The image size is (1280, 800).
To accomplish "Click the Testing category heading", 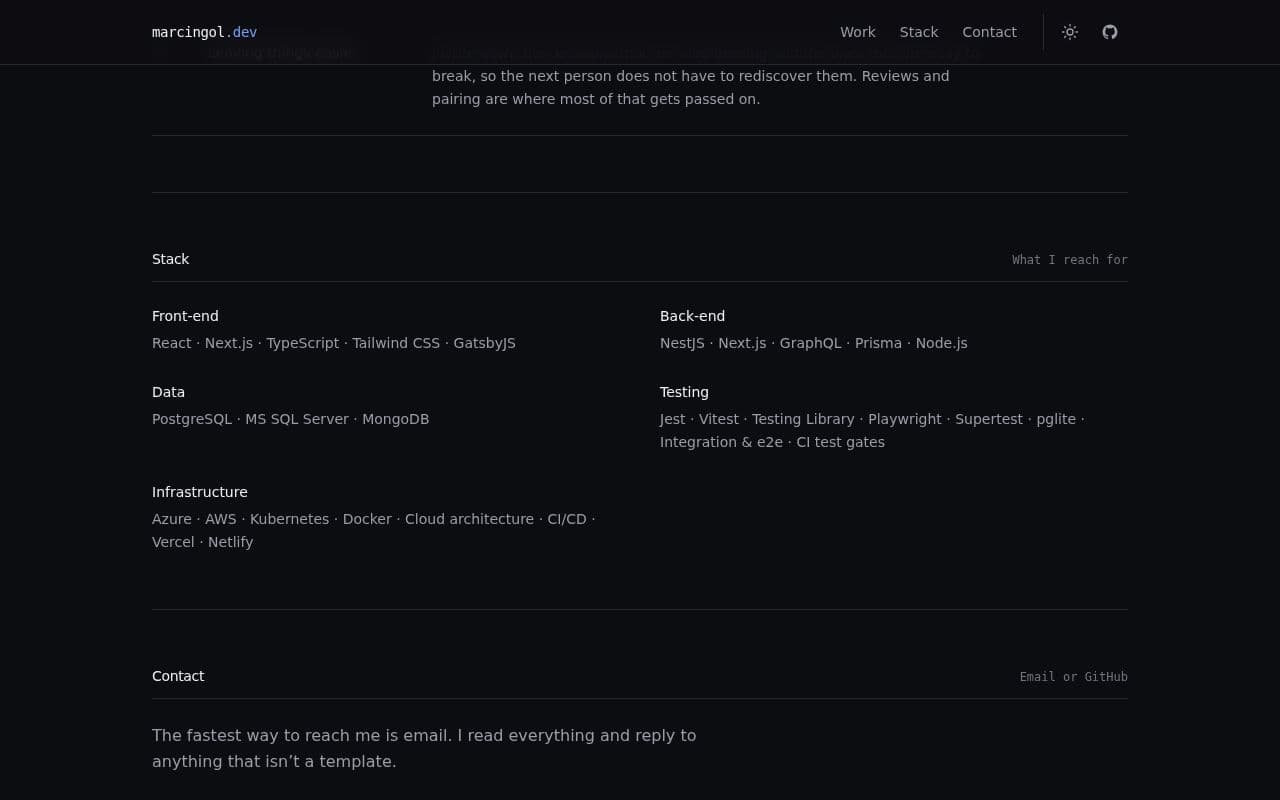I will tap(685, 392).
